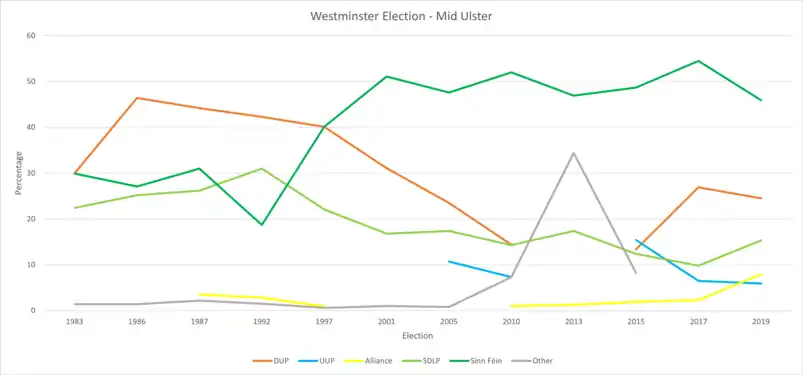The width and height of the screenshot is (803, 375).
Task: Click the 2005 x-axis label
Action: [449, 321]
